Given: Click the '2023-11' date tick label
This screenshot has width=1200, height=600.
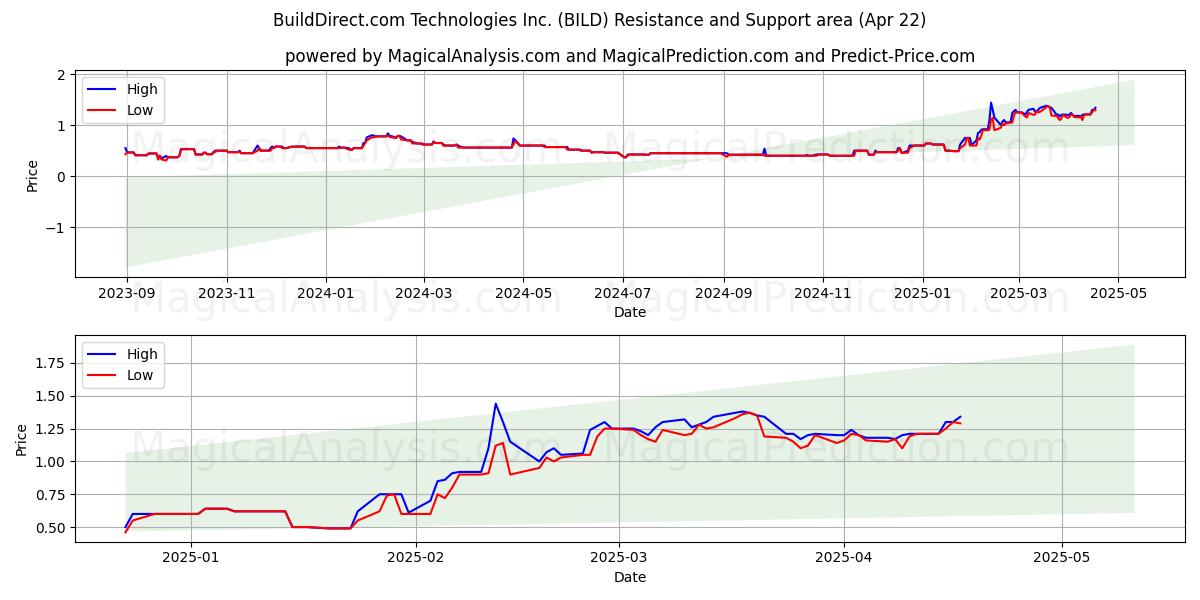Looking at the screenshot, I should [227, 294].
